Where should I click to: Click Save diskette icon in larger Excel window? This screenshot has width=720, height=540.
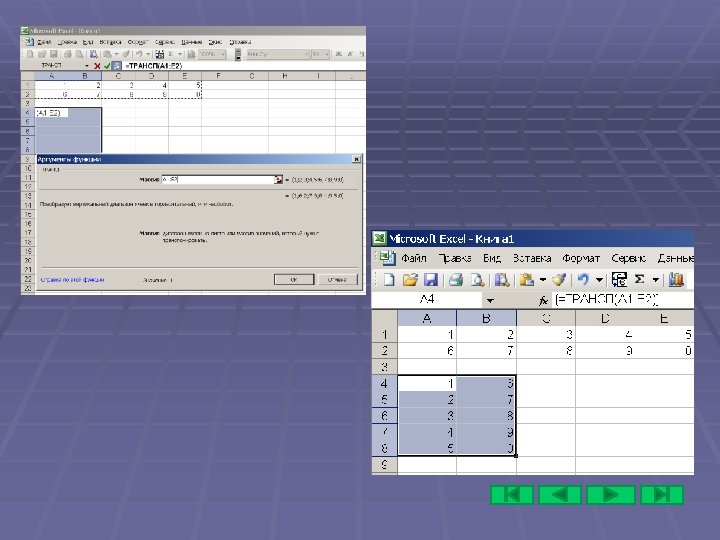(x=431, y=280)
